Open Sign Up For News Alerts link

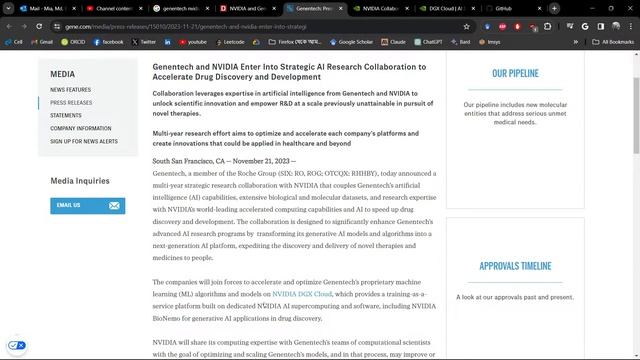[84, 141]
